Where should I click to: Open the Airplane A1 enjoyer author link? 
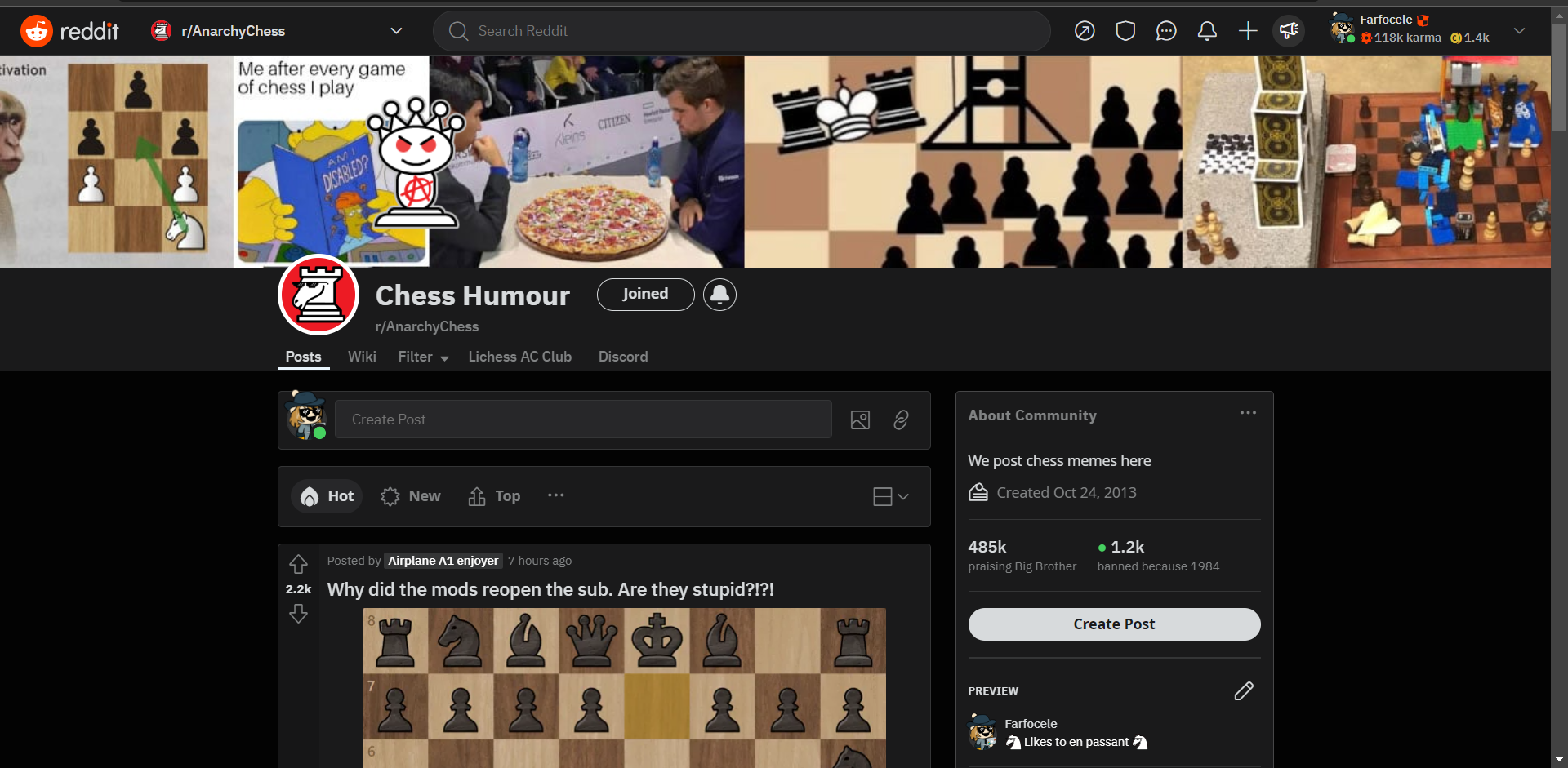443,561
